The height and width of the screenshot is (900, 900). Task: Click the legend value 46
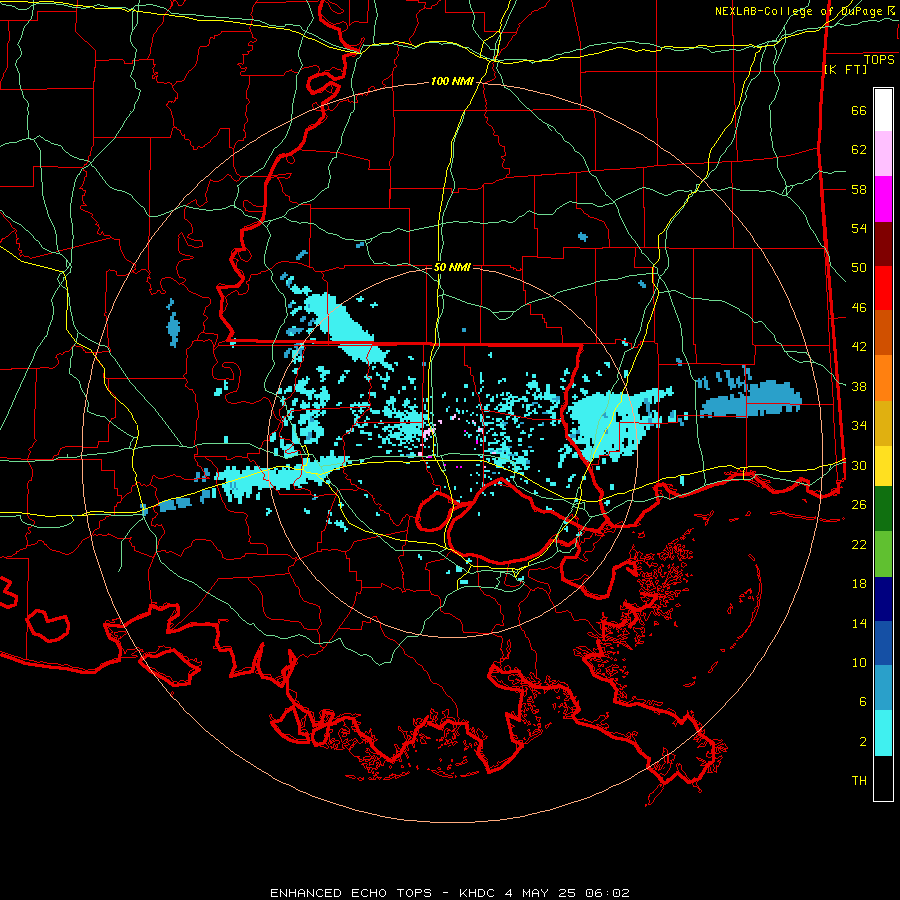(x=859, y=307)
